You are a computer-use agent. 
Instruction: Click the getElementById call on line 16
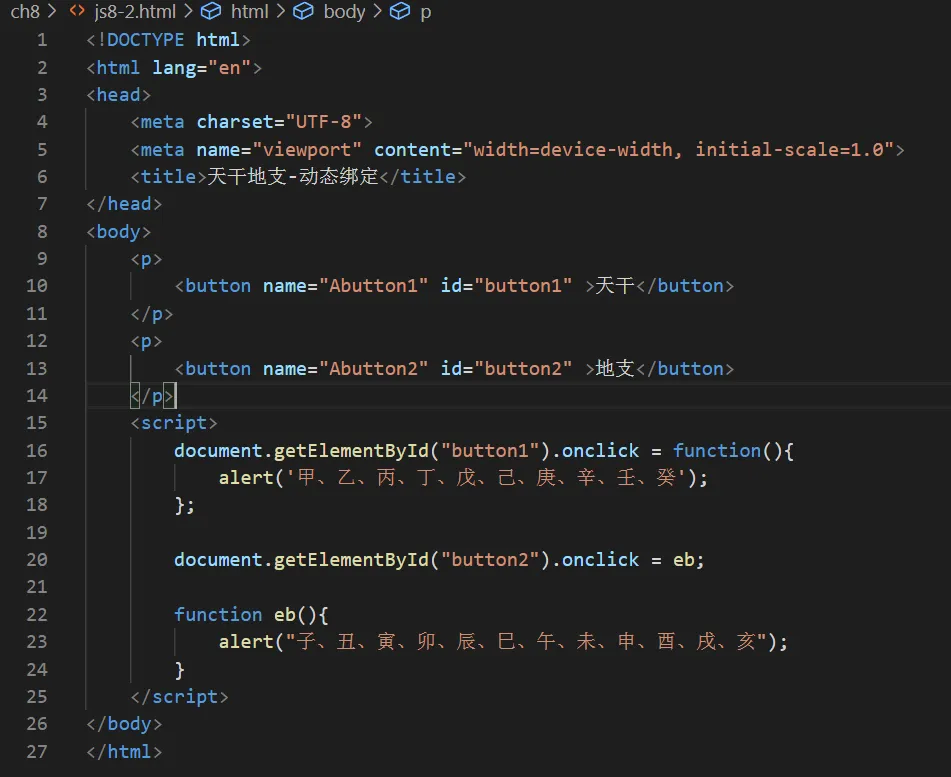(350, 450)
